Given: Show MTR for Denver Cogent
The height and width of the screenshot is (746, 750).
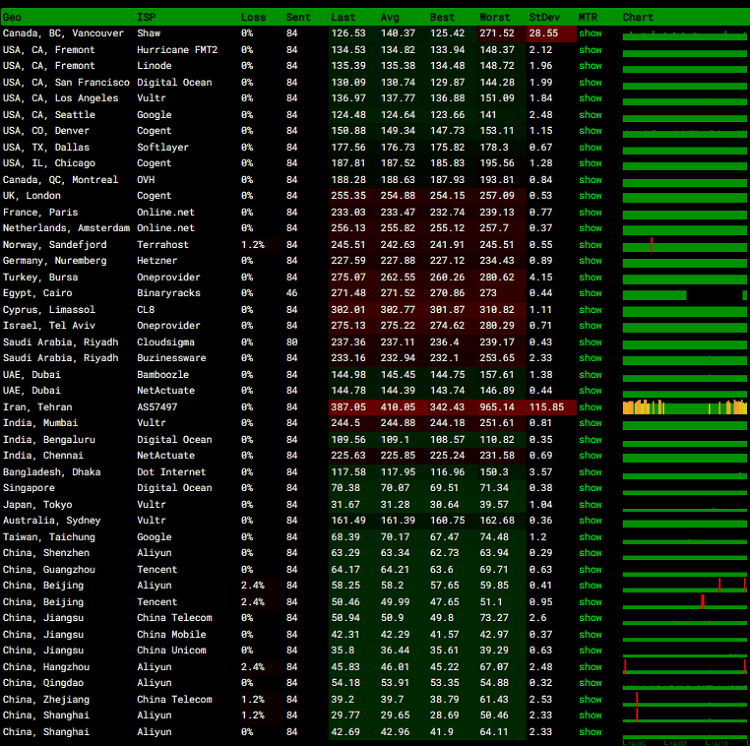Looking at the screenshot, I should (x=590, y=131).
